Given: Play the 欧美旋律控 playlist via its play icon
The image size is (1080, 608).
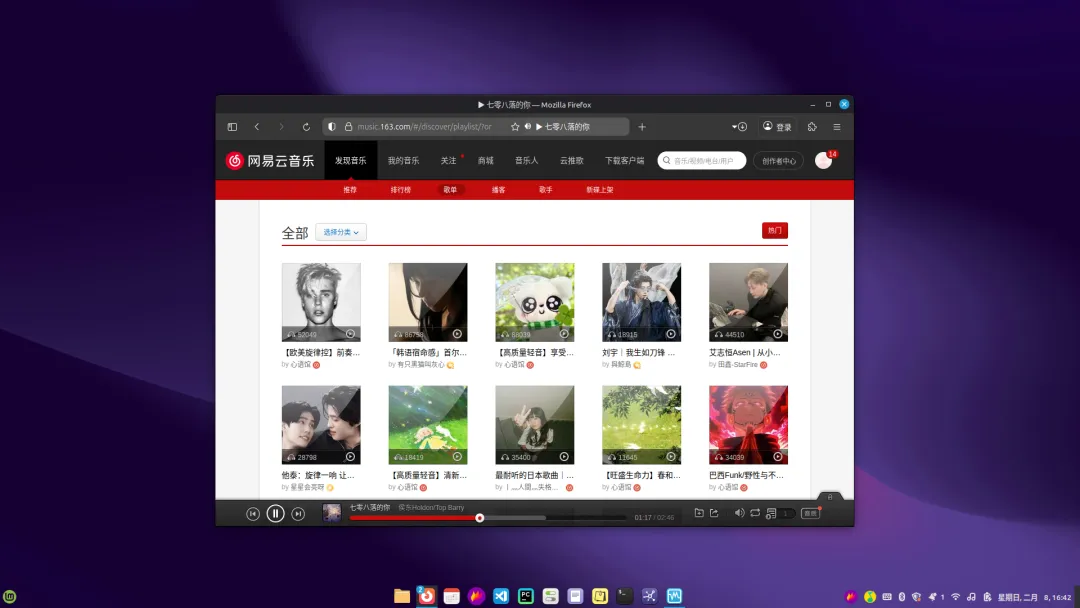Looking at the screenshot, I should coord(350,334).
